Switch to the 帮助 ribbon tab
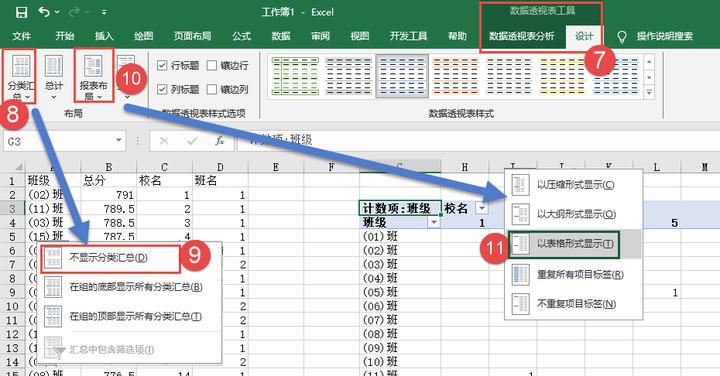720x376 pixels. point(457,36)
